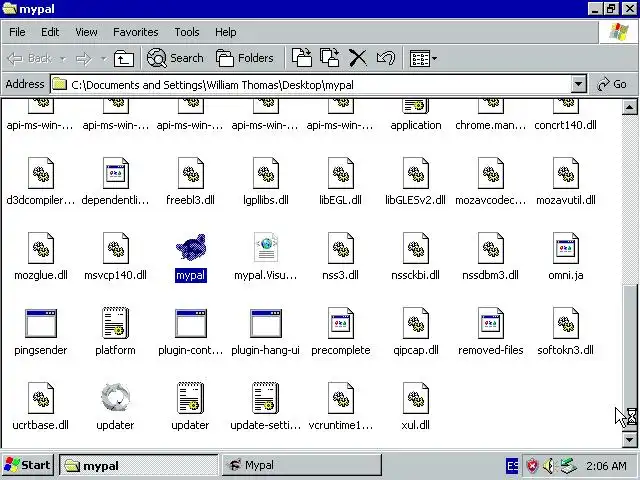Open the Search pane
The image size is (640, 480).
(175, 58)
